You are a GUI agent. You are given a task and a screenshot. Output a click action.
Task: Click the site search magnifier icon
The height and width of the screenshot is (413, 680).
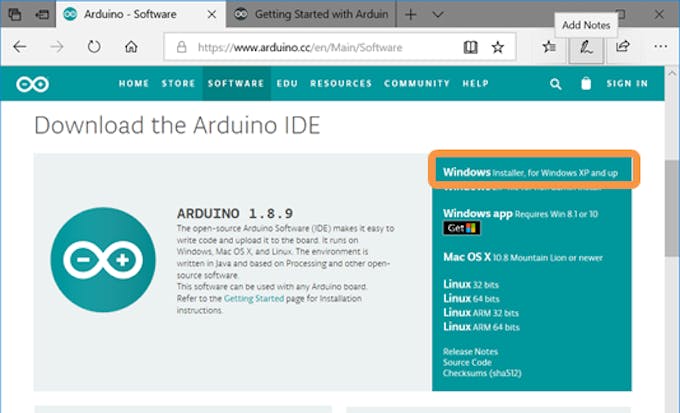556,84
